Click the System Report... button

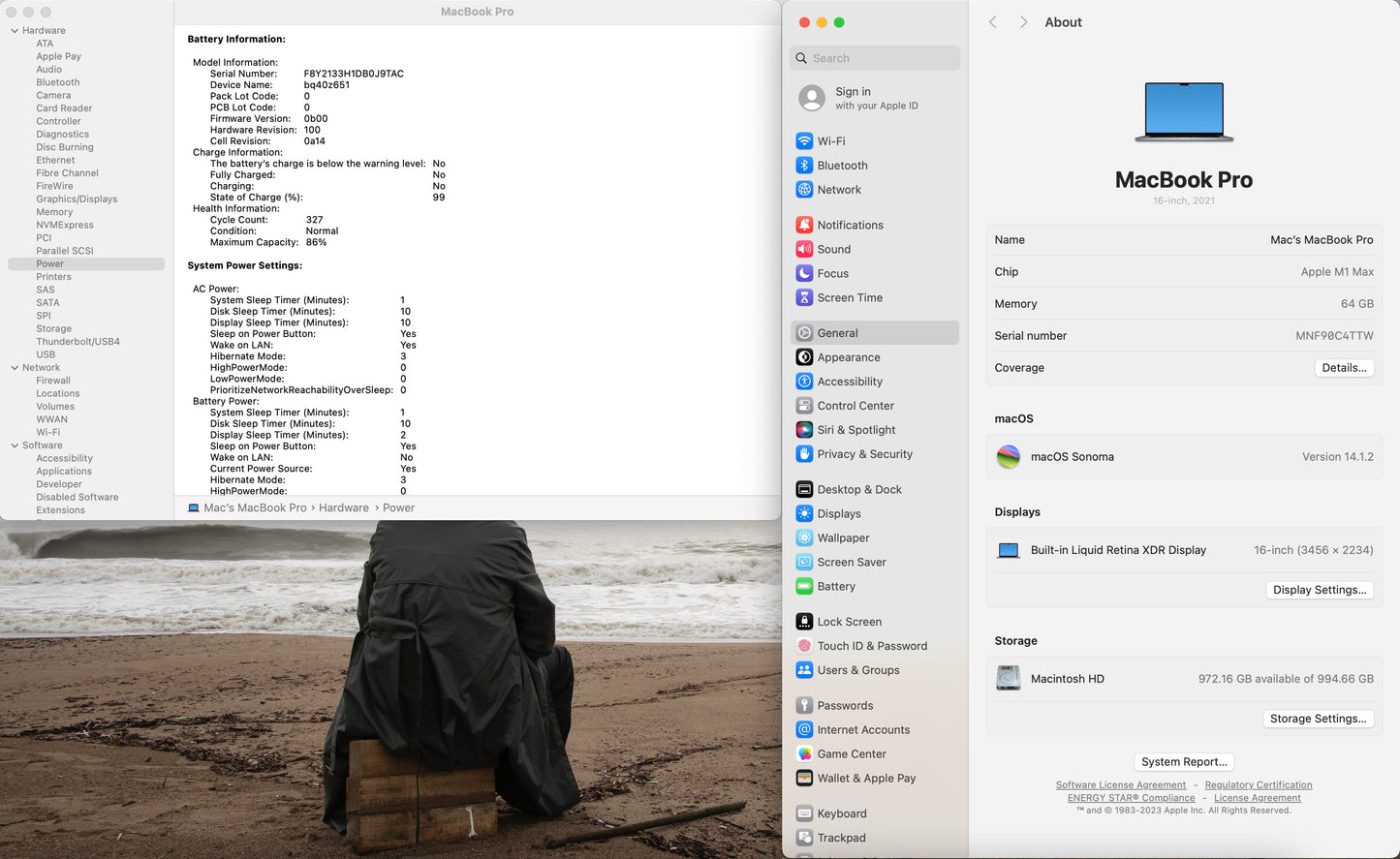[1184, 762]
